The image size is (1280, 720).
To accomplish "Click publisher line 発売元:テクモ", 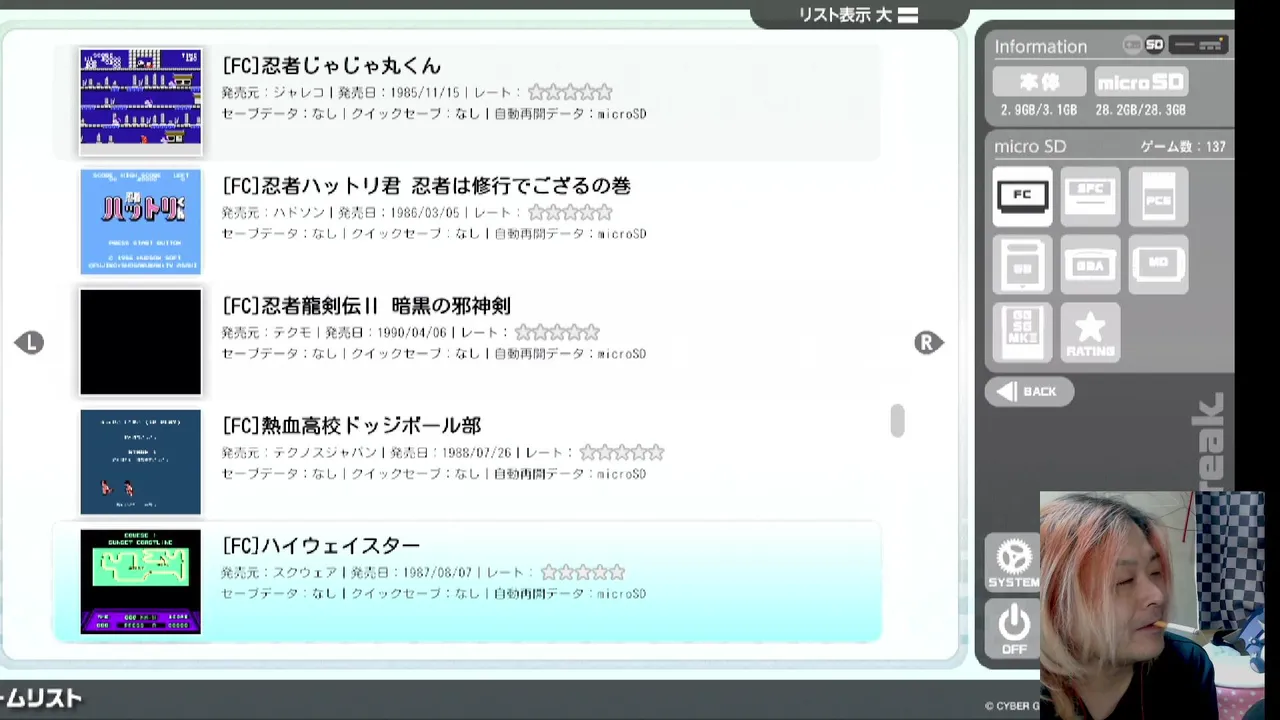I will tap(267, 333).
